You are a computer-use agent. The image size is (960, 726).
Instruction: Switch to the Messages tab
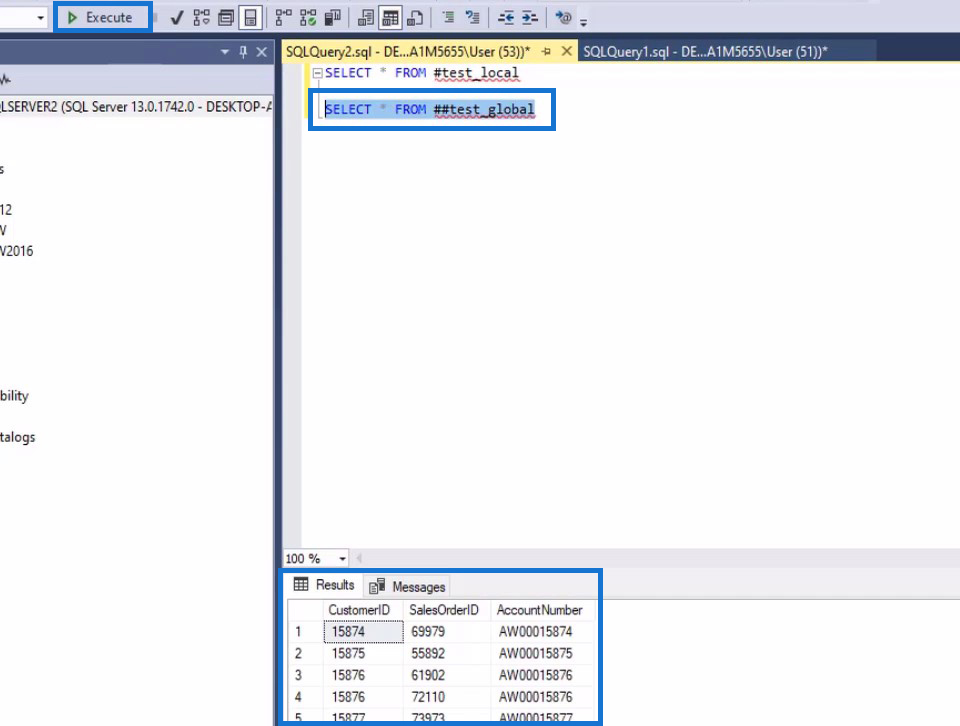point(407,587)
